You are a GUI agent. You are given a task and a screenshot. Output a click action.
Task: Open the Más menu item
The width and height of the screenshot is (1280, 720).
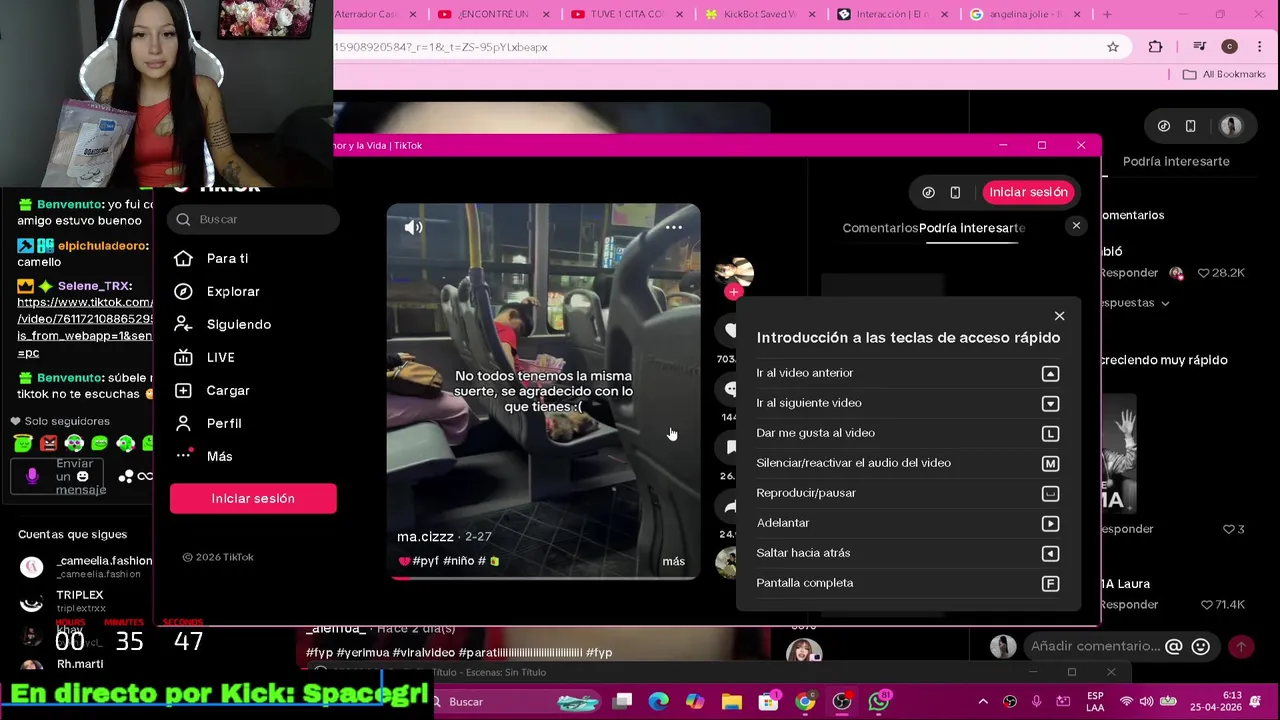[219, 456]
